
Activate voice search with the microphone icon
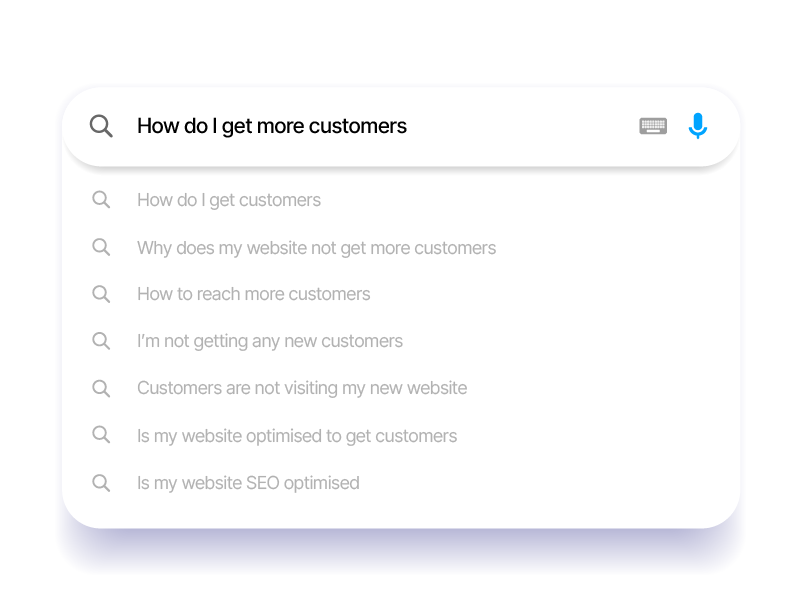(697, 125)
